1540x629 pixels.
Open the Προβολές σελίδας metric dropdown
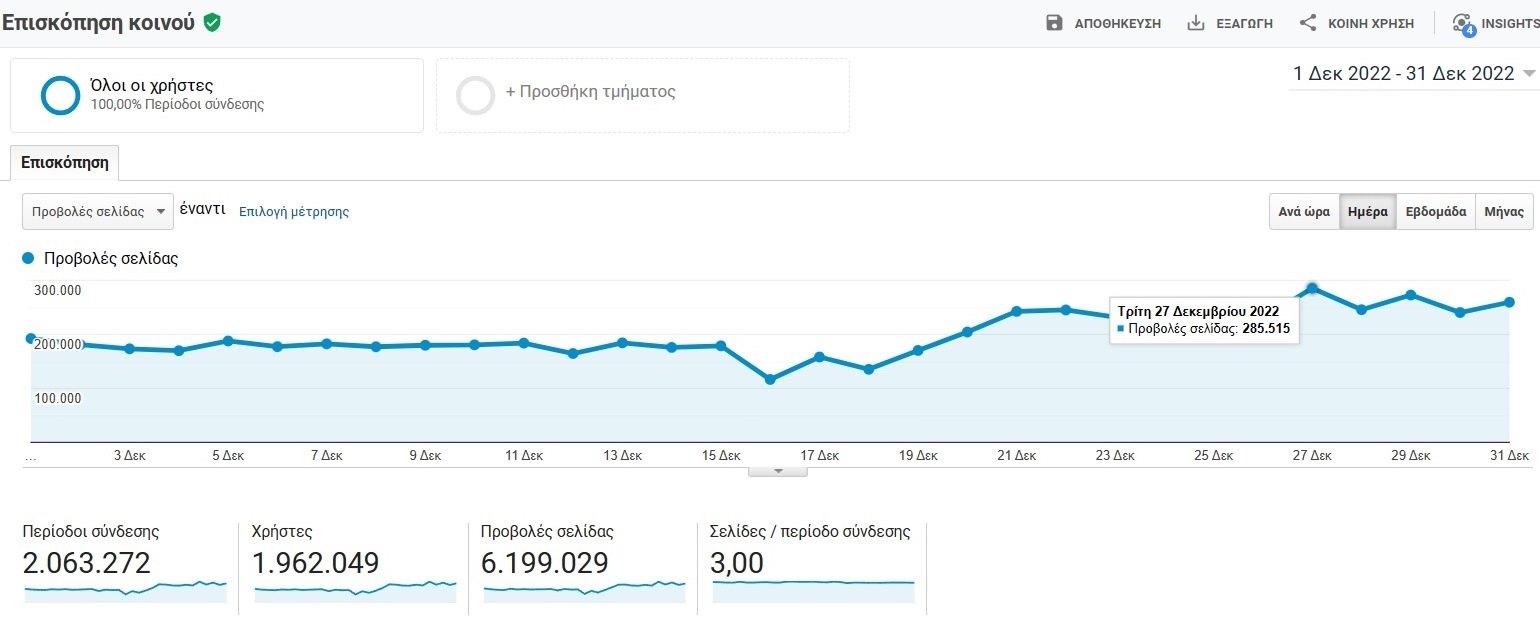pyautogui.click(x=97, y=212)
